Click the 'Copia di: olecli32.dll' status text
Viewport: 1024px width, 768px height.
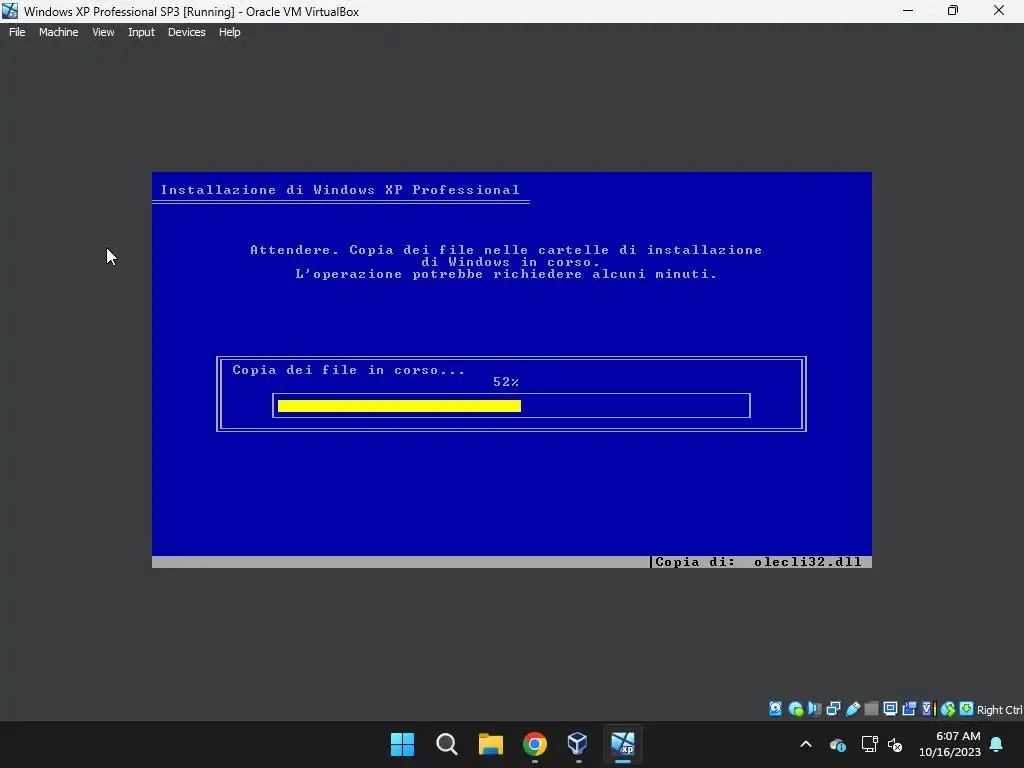pos(758,562)
